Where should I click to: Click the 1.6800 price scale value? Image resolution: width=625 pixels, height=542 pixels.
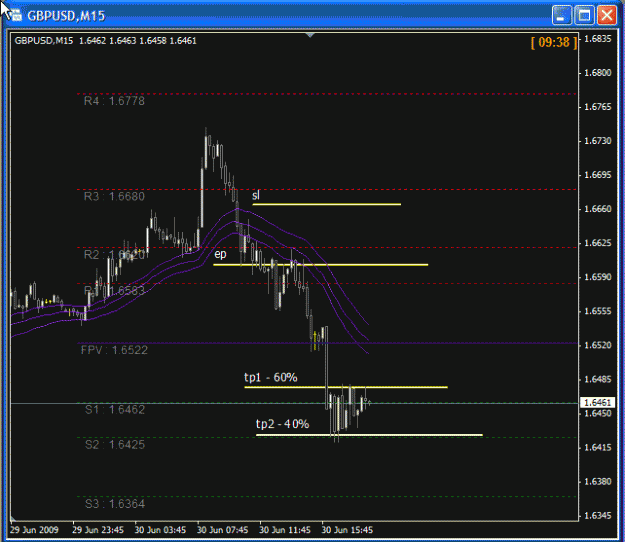coord(597,73)
